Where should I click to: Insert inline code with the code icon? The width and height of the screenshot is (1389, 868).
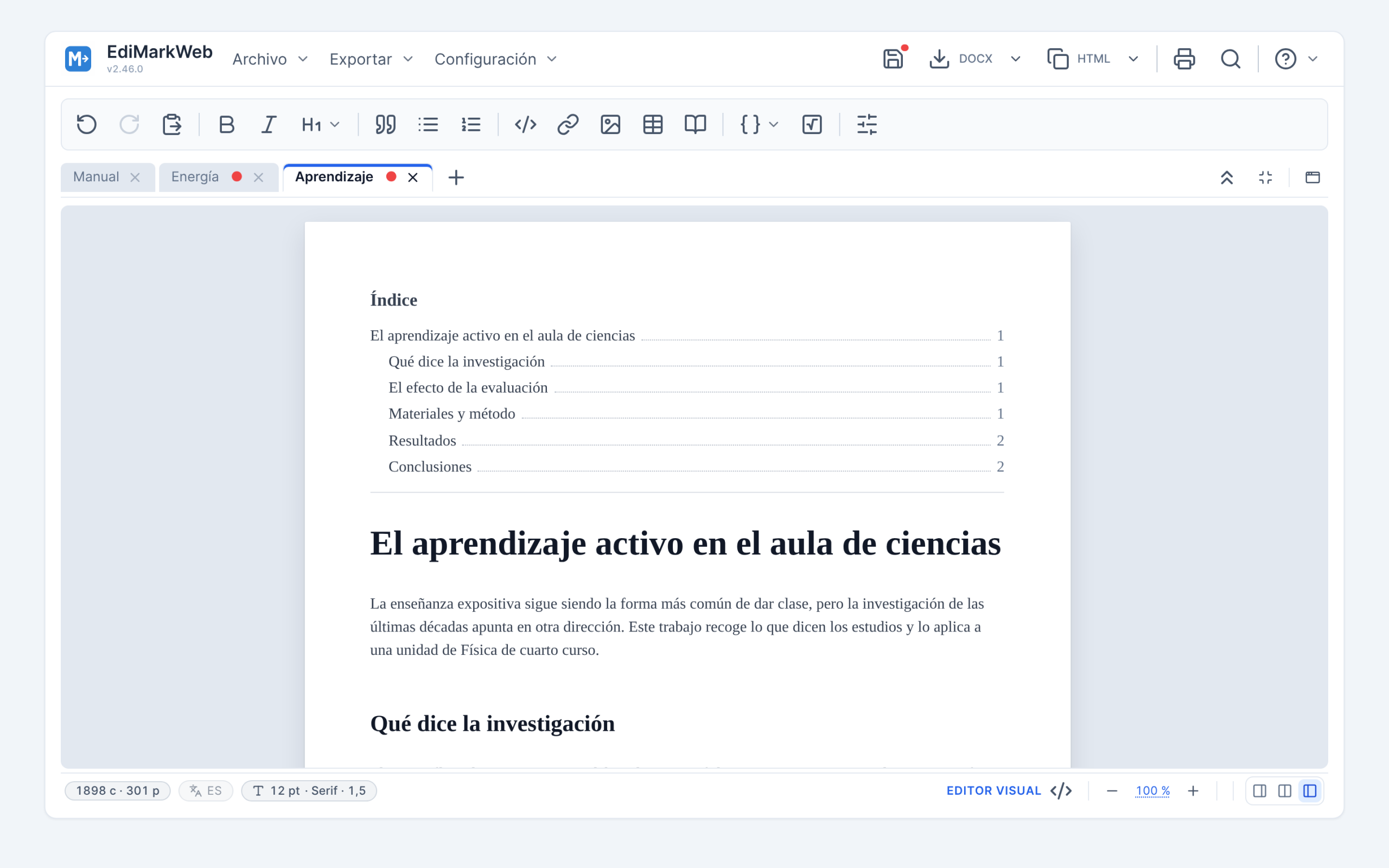[x=525, y=124]
